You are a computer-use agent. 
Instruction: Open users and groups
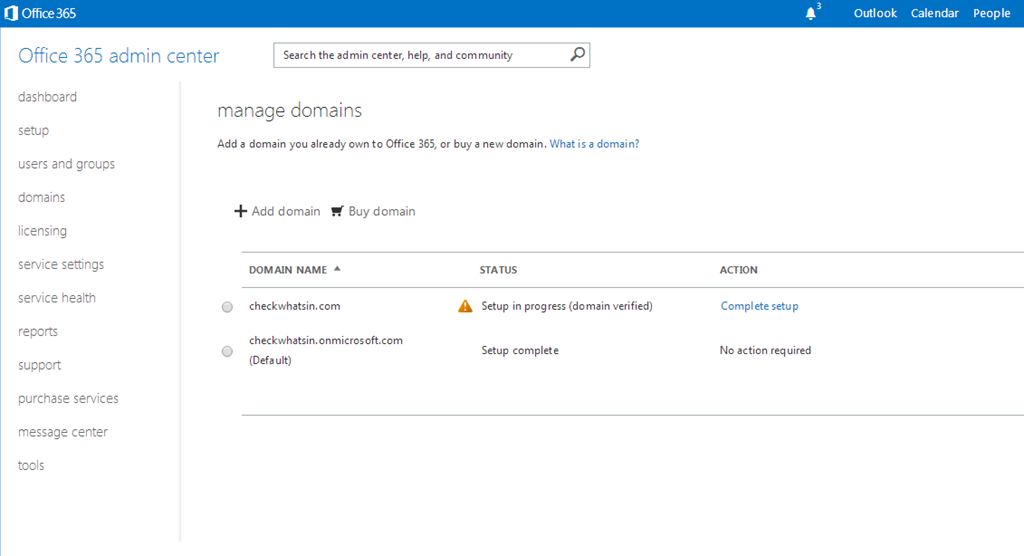[66, 164]
